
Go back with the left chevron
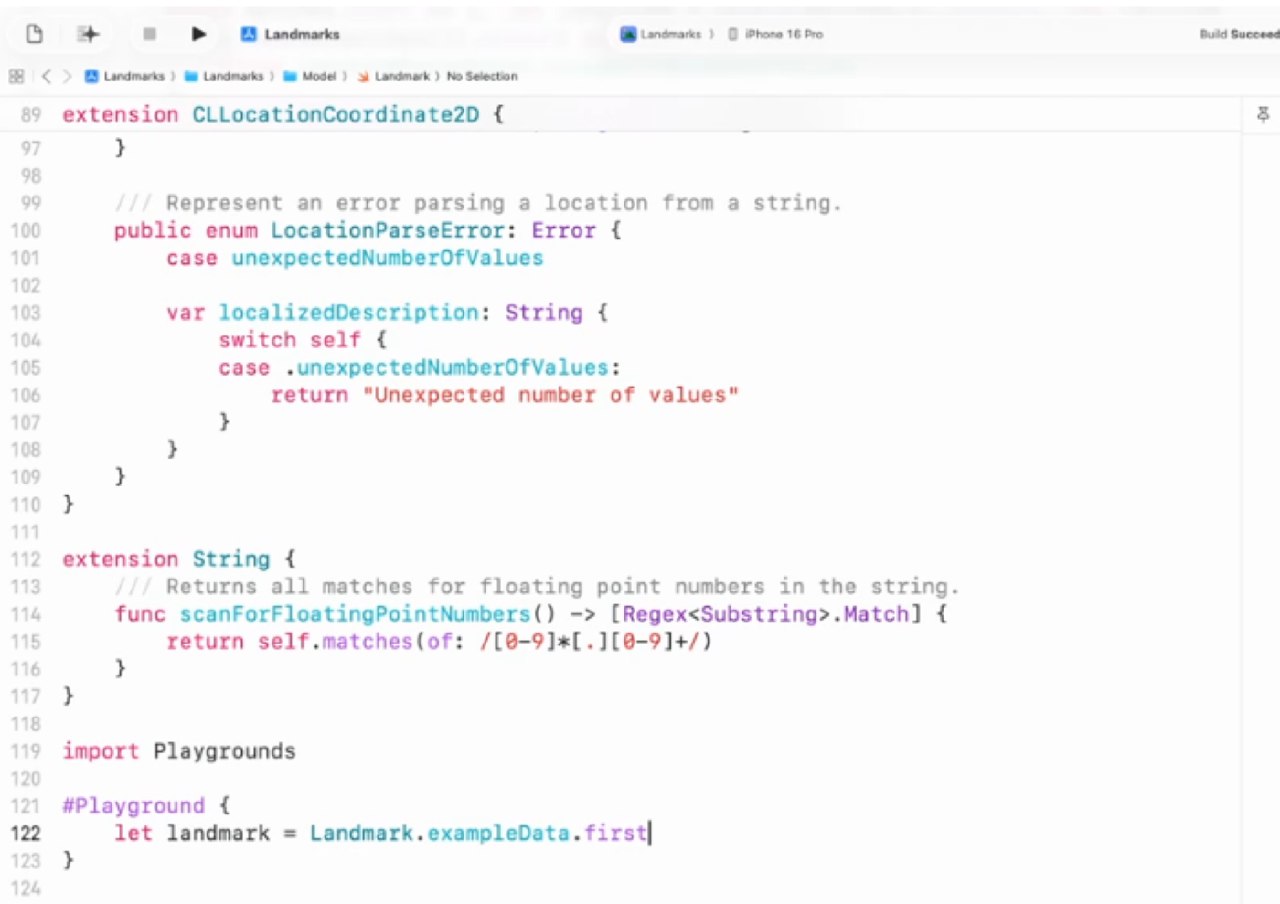coord(46,76)
